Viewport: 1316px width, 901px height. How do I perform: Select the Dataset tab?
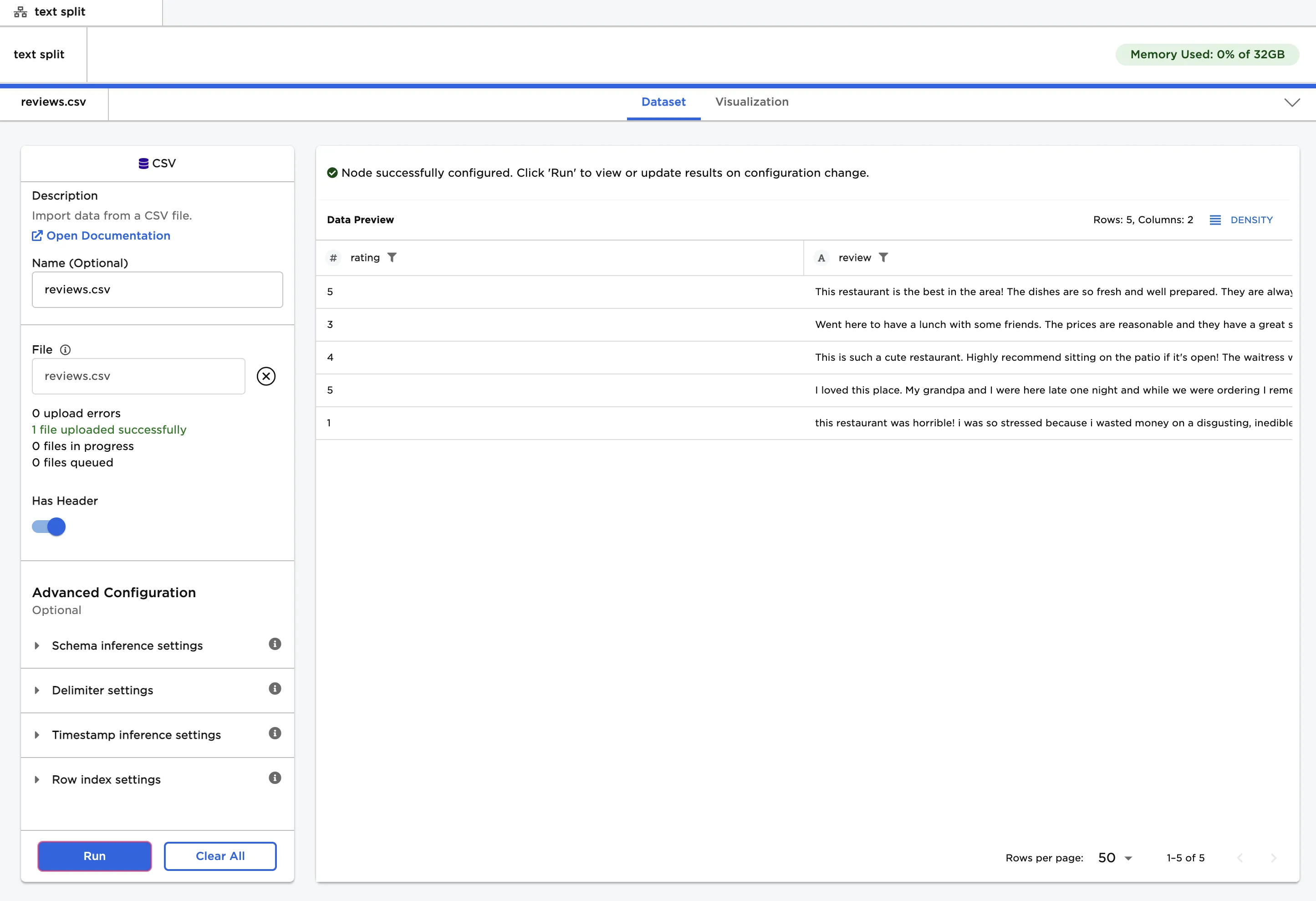tap(663, 102)
